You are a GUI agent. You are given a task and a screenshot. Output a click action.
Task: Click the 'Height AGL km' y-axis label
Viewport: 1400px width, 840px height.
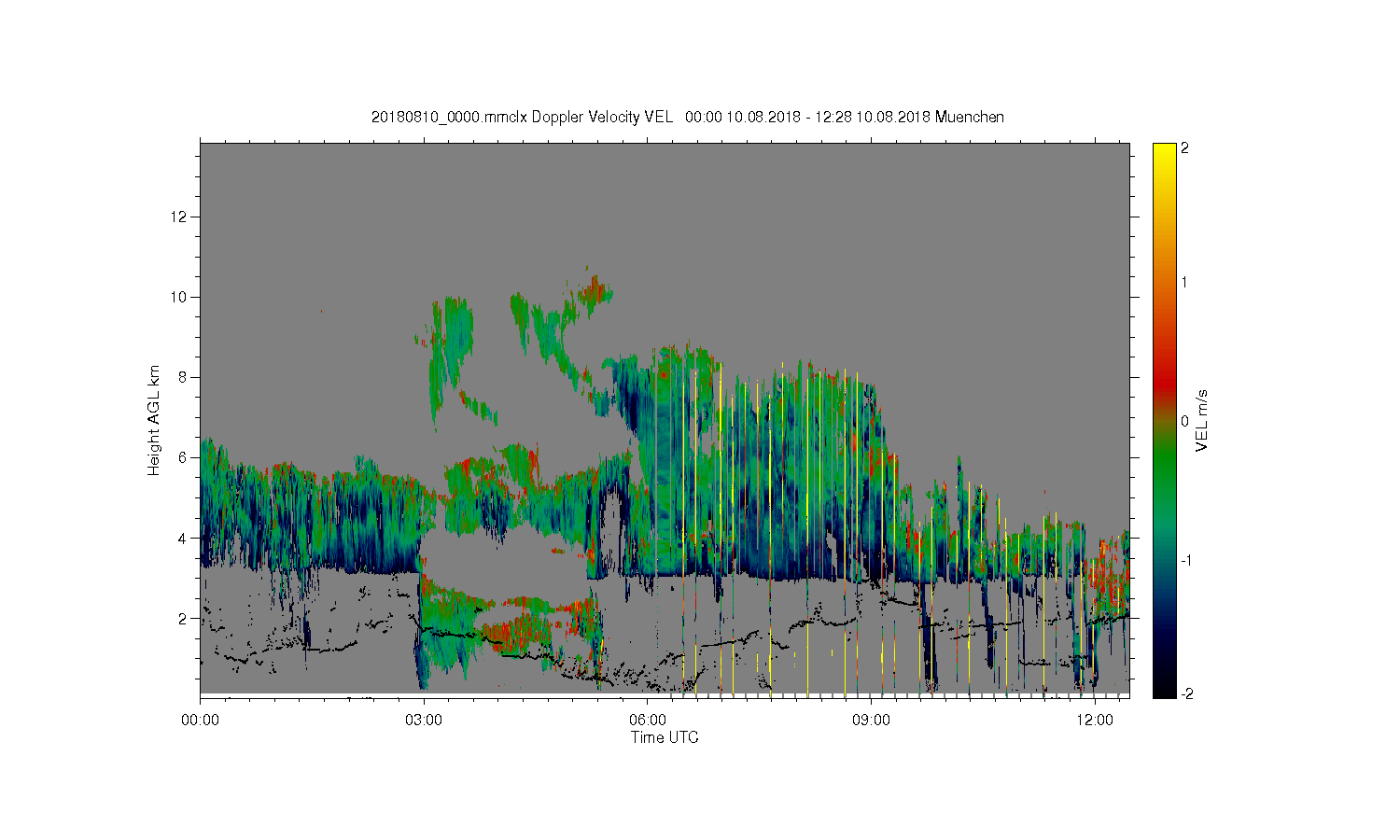pyautogui.click(x=154, y=420)
